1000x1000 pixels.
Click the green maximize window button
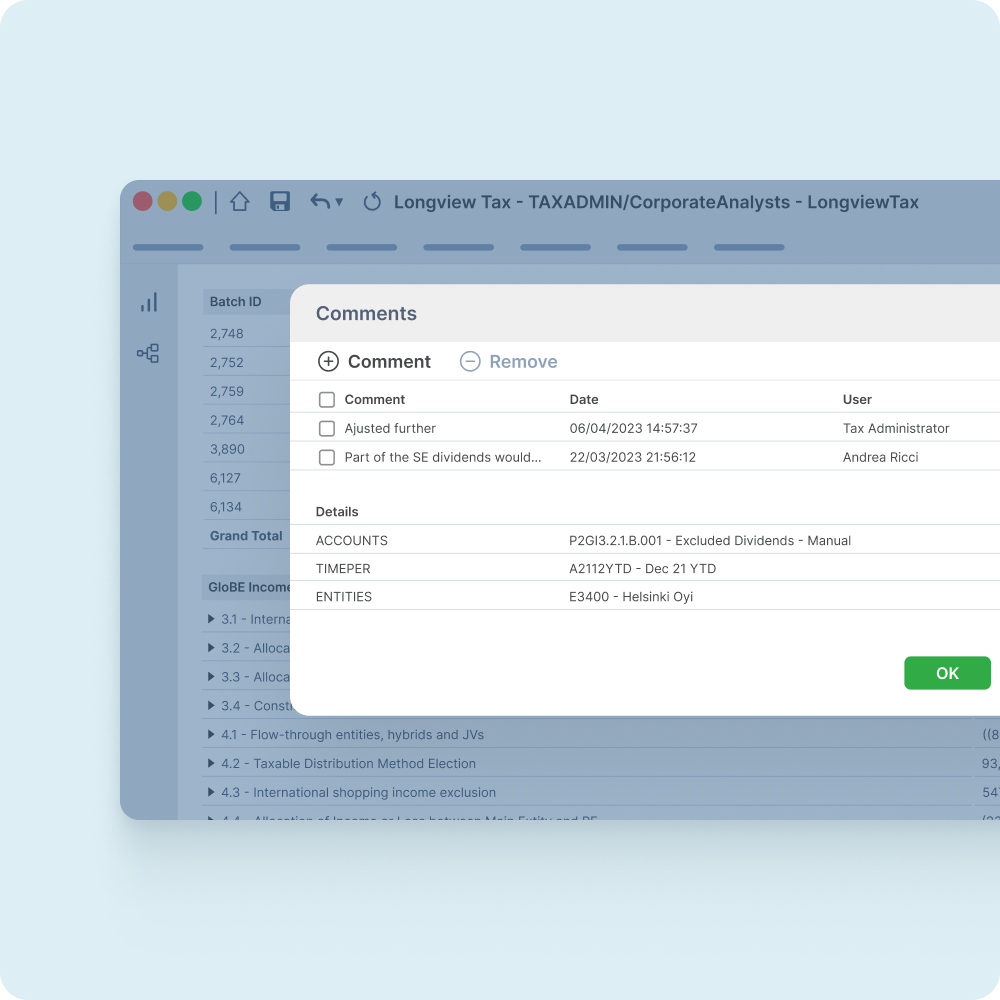point(192,201)
